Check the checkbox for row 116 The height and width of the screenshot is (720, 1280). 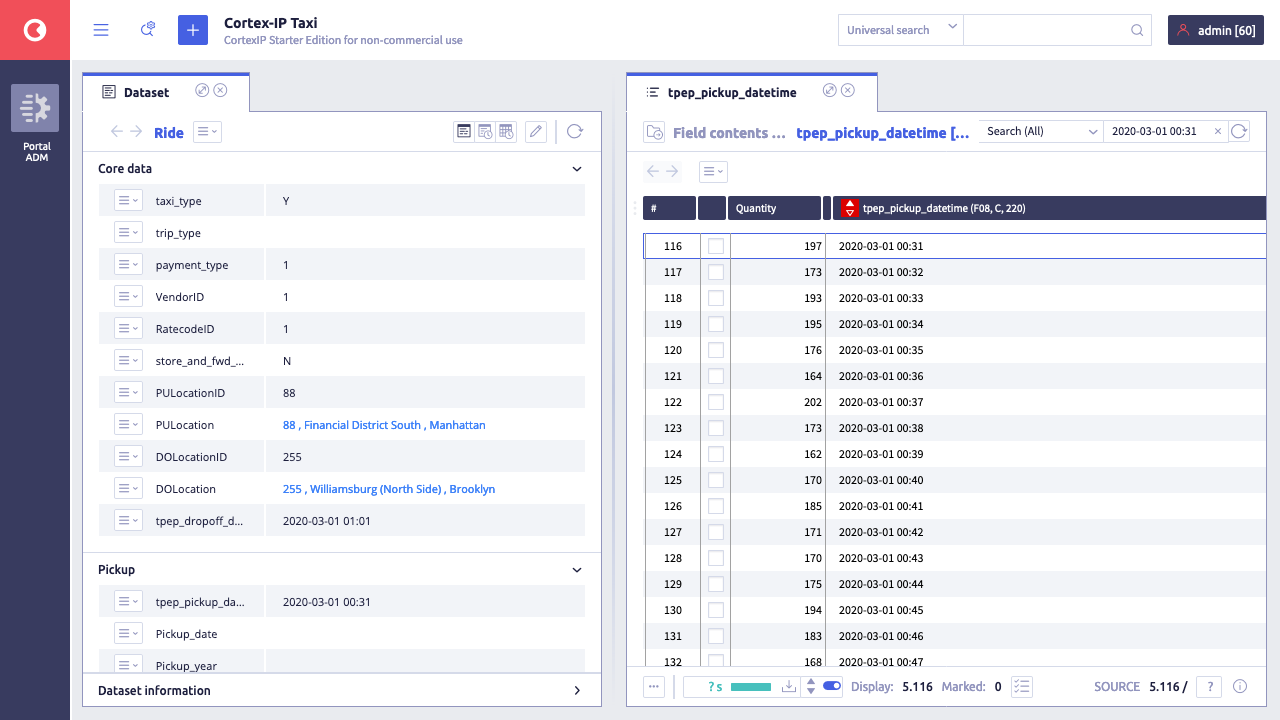716,246
